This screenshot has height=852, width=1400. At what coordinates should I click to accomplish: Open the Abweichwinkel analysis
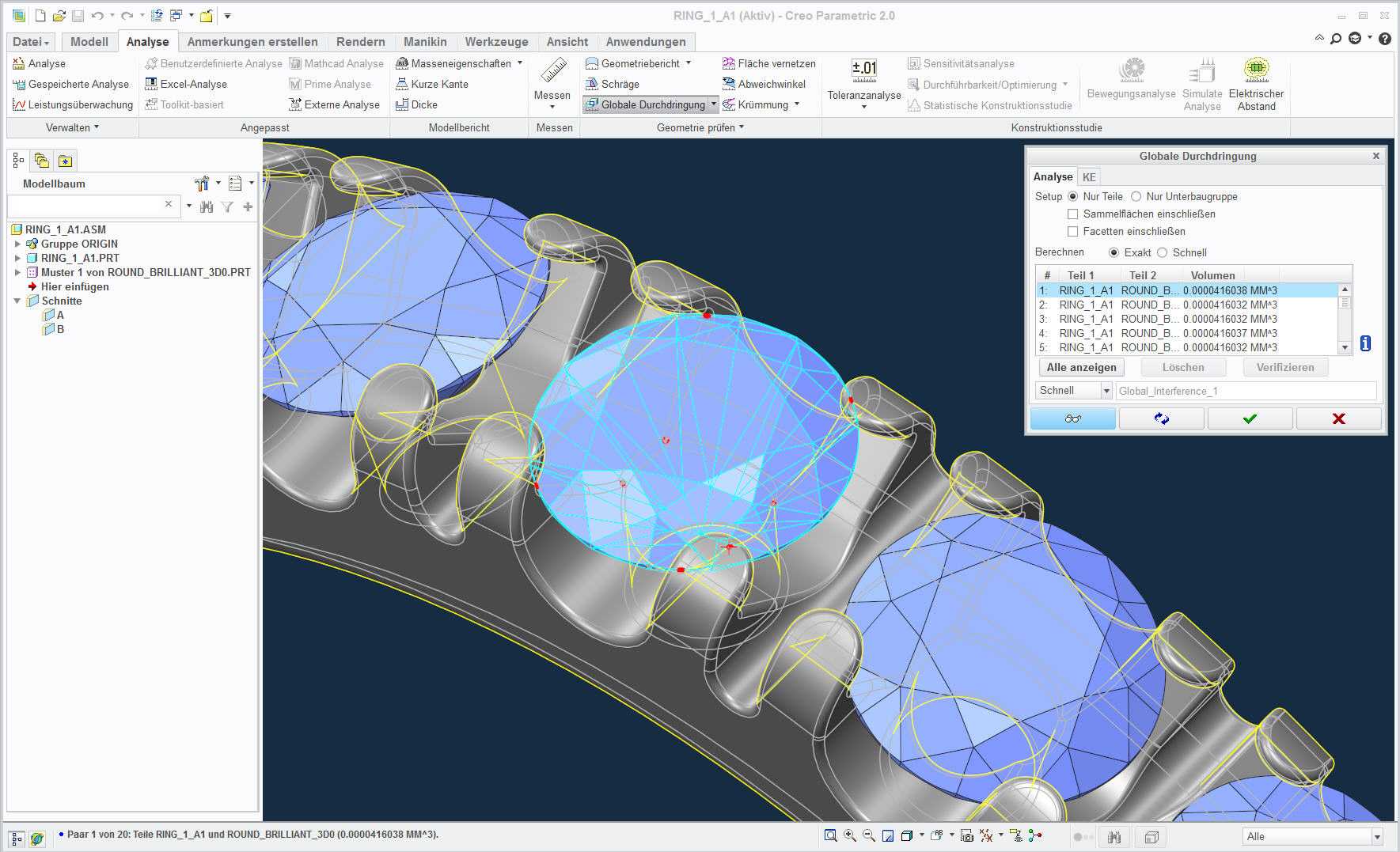click(764, 84)
